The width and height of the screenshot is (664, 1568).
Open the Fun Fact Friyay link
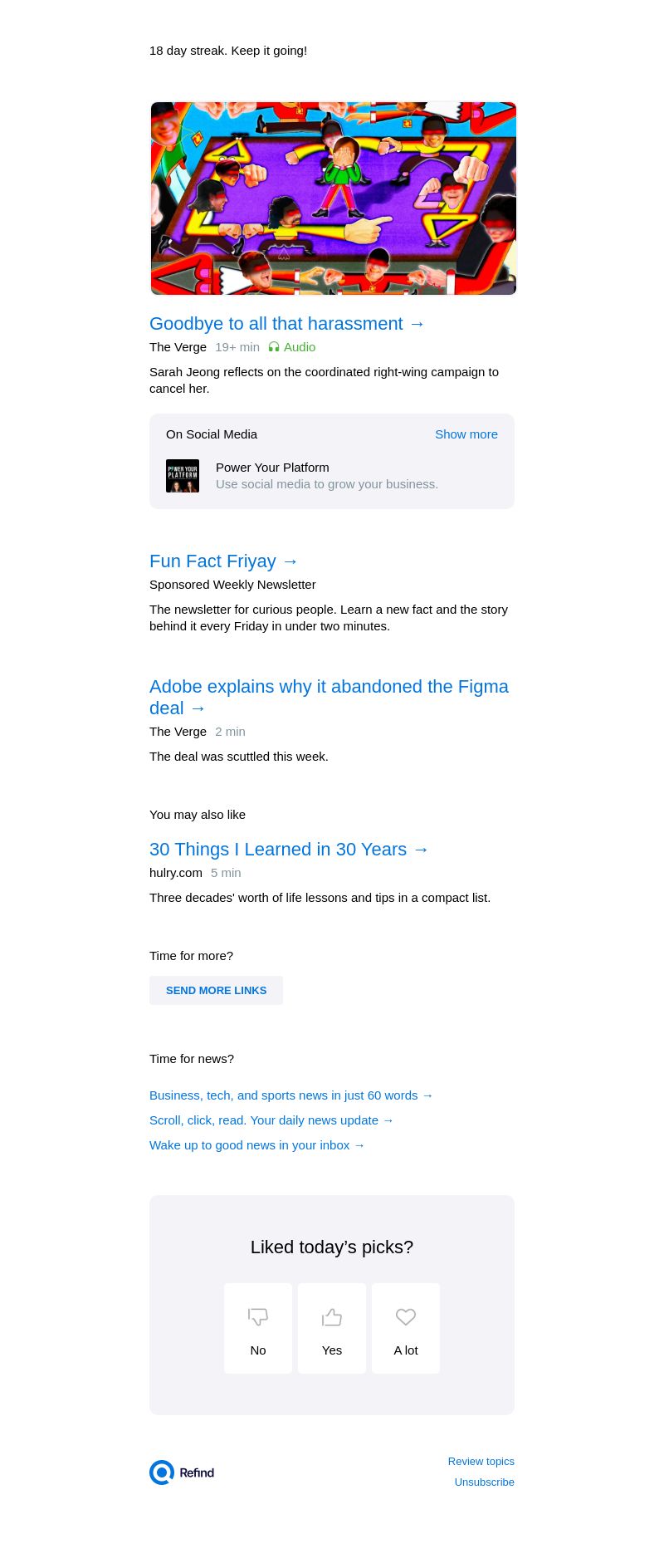pos(223,561)
